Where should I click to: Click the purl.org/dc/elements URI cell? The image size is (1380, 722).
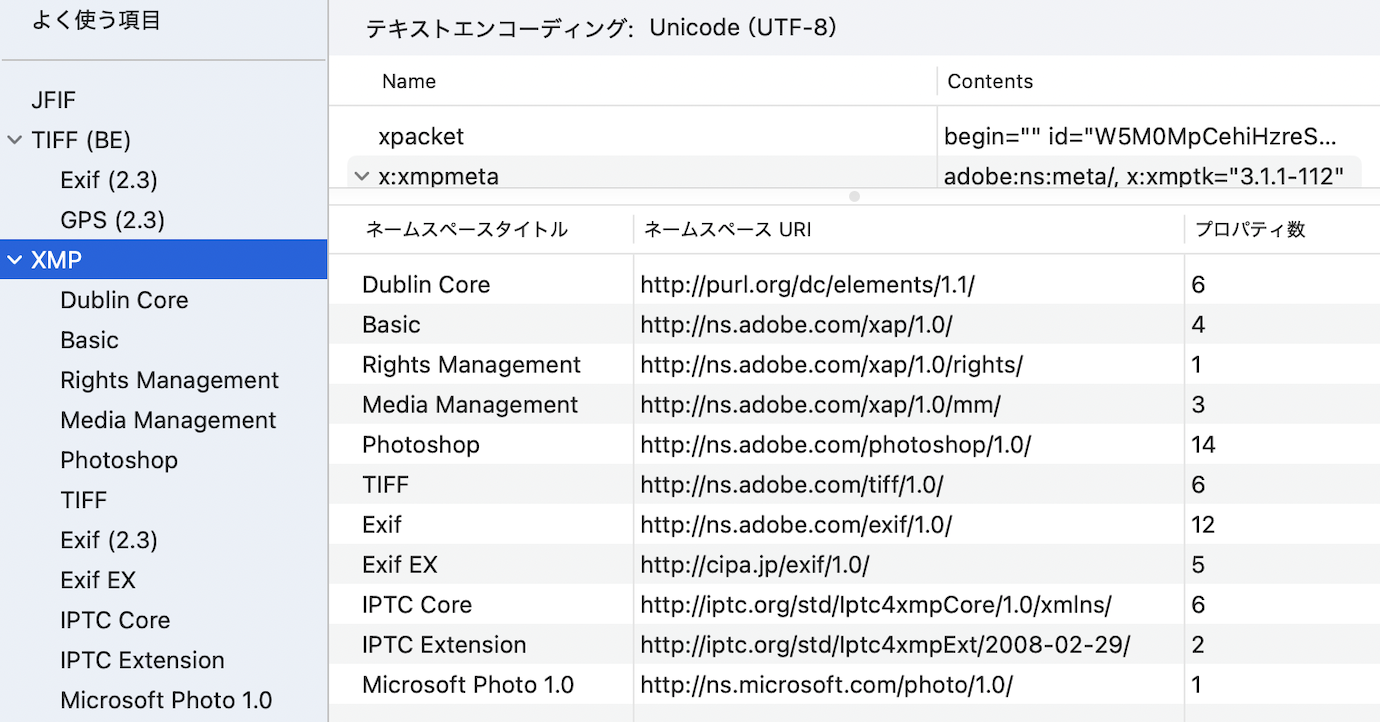[x=807, y=285]
